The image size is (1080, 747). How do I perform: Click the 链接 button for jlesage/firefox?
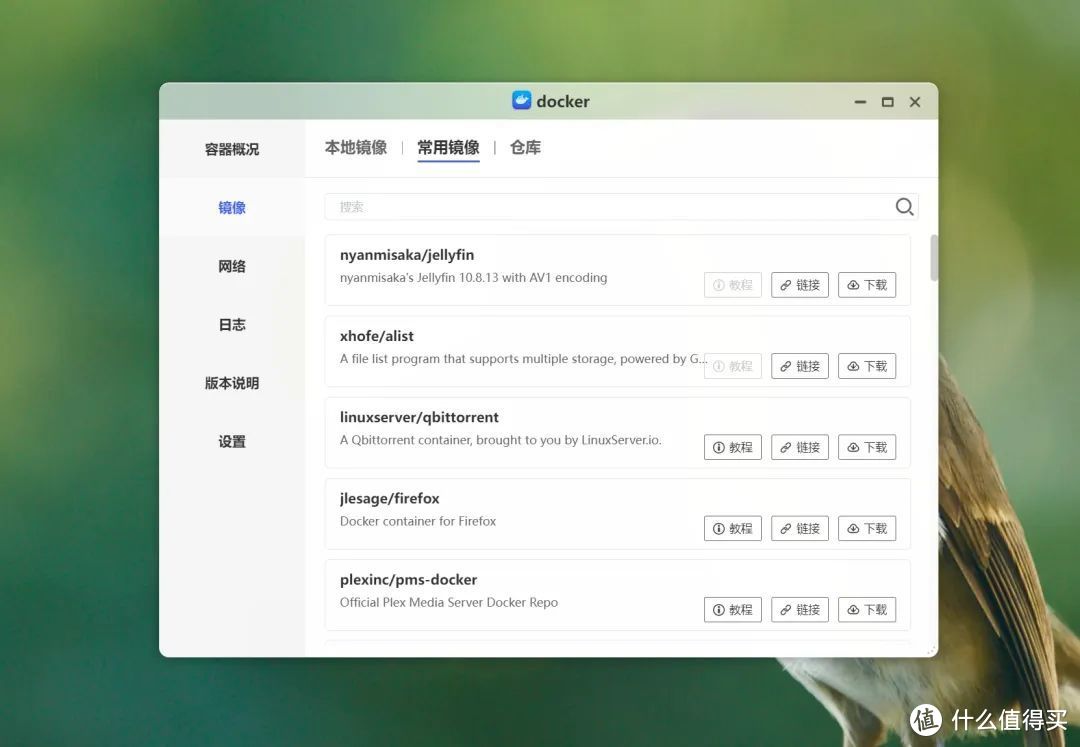click(x=799, y=528)
